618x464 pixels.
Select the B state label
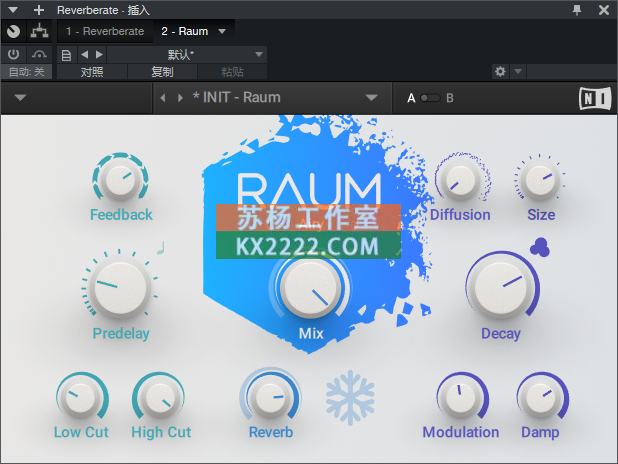coord(450,98)
